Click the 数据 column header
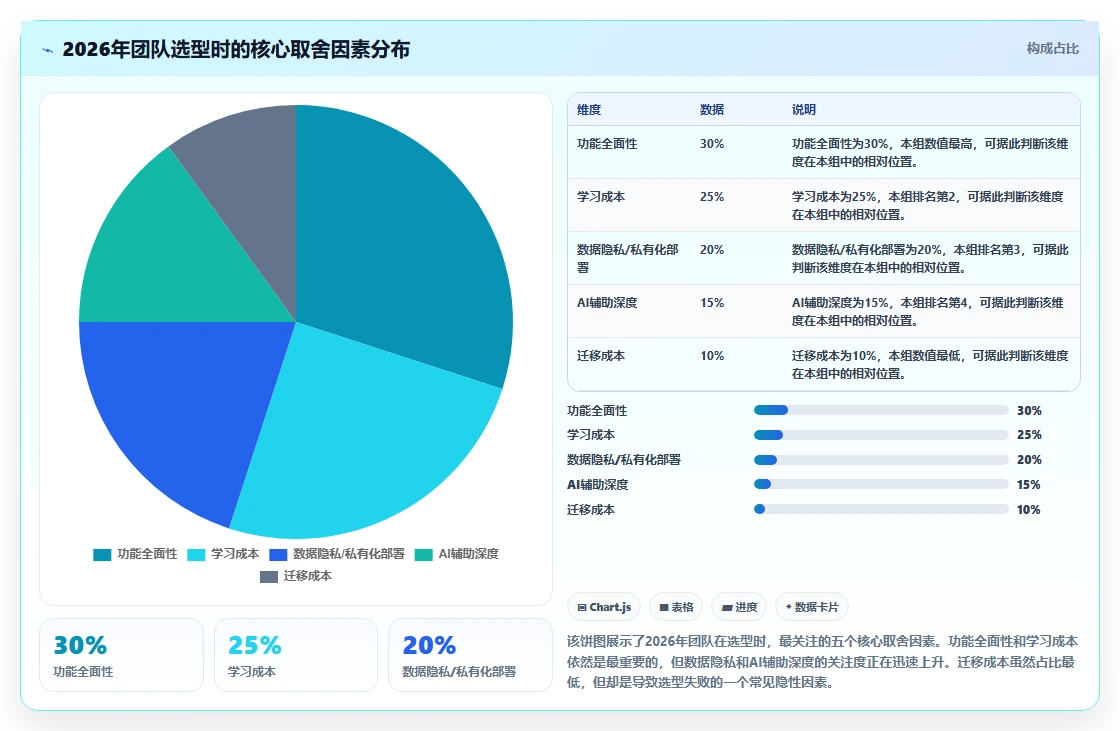The image size is (1120, 731). (x=711, y=109)
